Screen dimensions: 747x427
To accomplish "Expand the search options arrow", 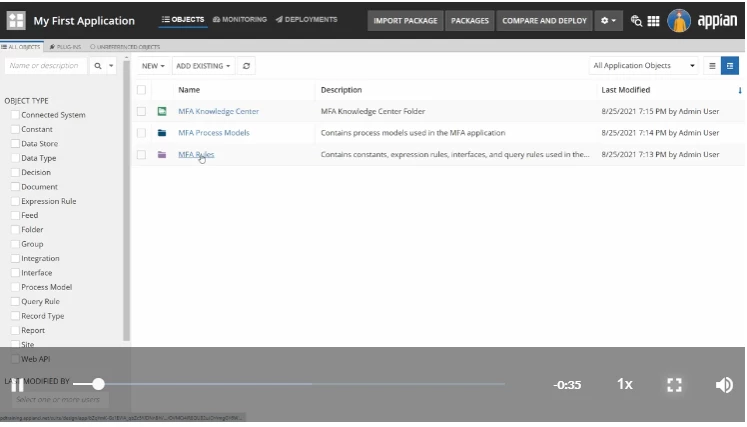I will (x=111, y=66).
